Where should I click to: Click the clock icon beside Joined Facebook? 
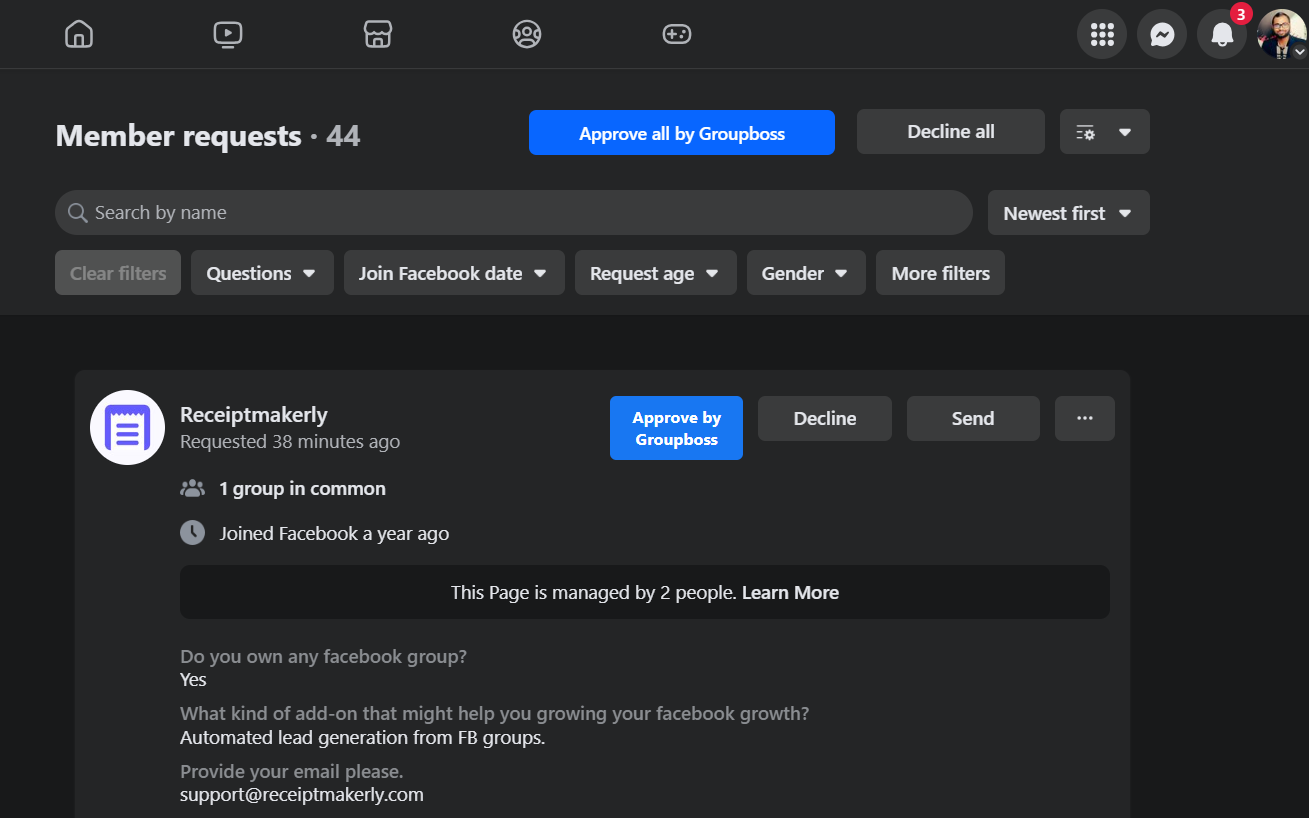192,533
